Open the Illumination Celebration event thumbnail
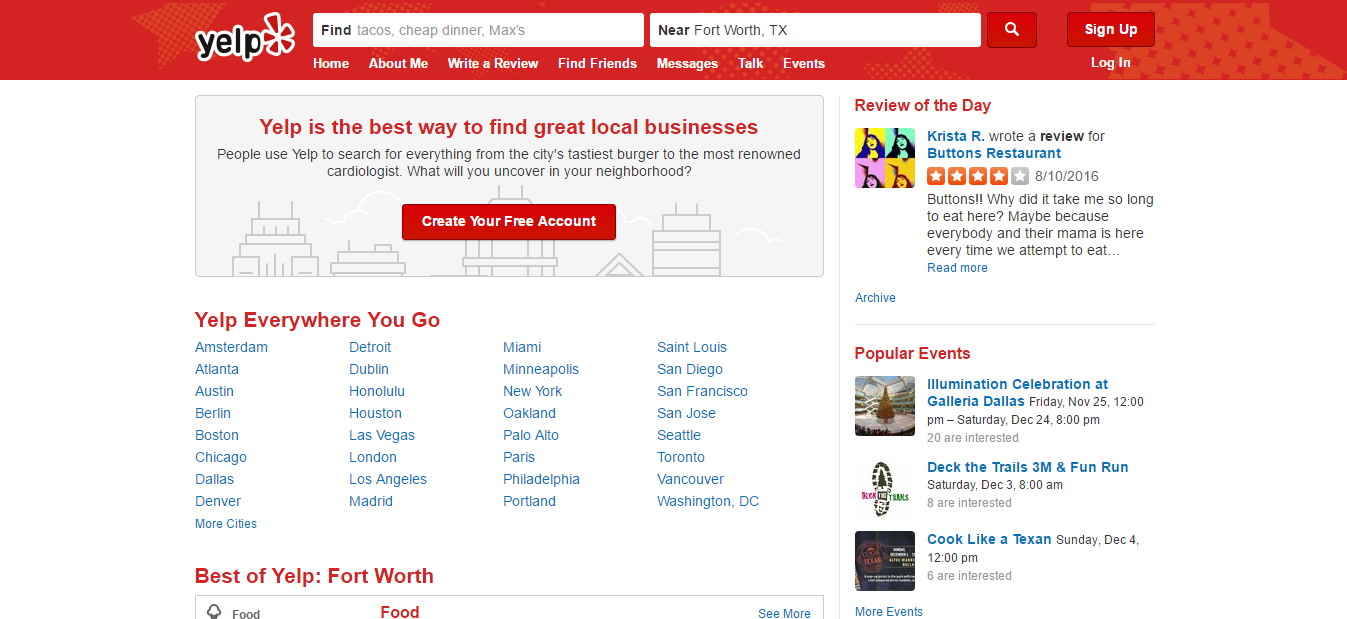 (884, 406)
